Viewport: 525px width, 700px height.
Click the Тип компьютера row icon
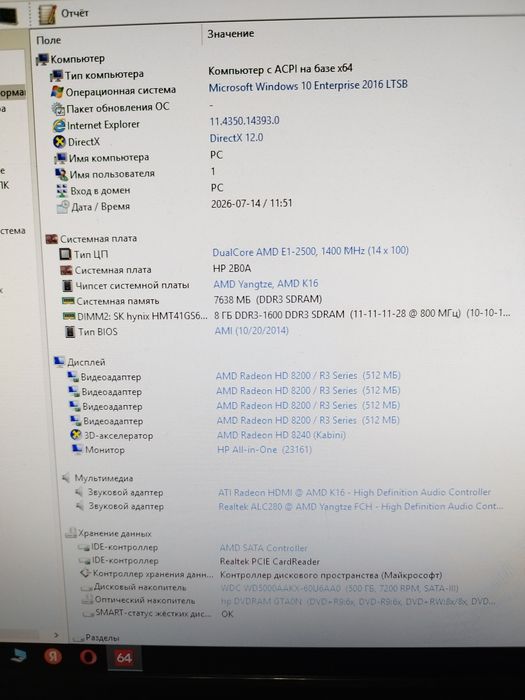point(57,75)
